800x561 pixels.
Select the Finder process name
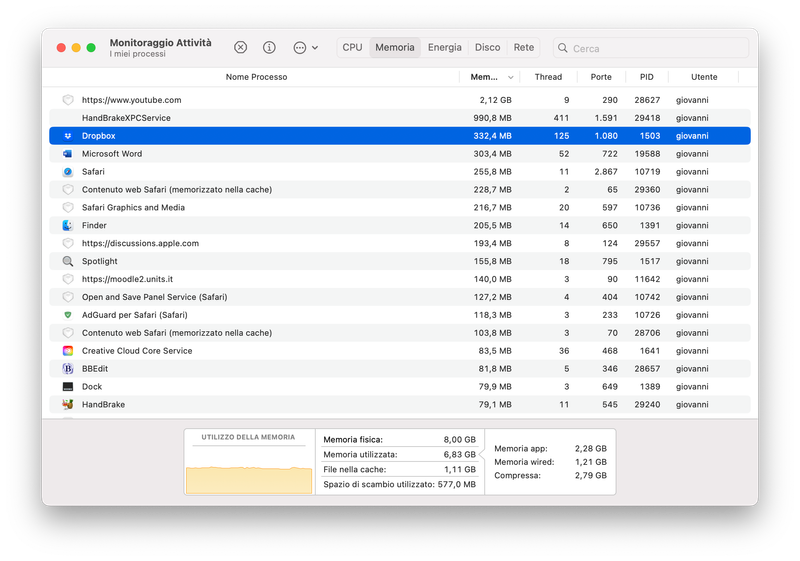coord(94,225)
